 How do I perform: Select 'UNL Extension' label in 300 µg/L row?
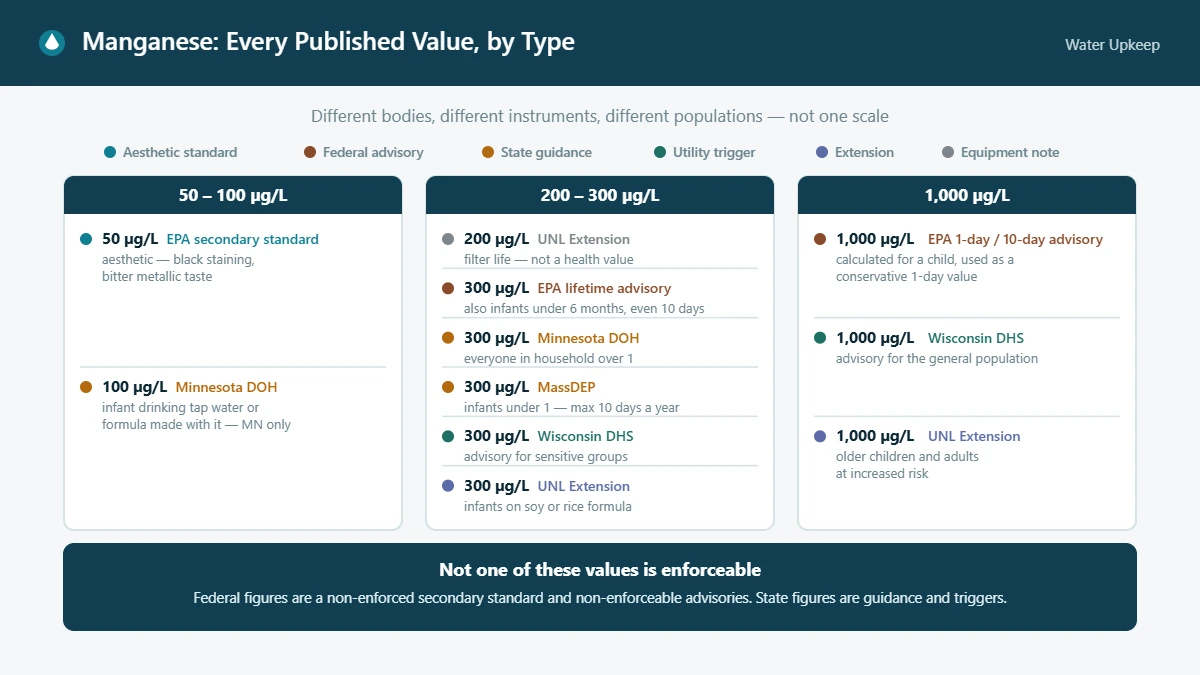tap(584, 486)
